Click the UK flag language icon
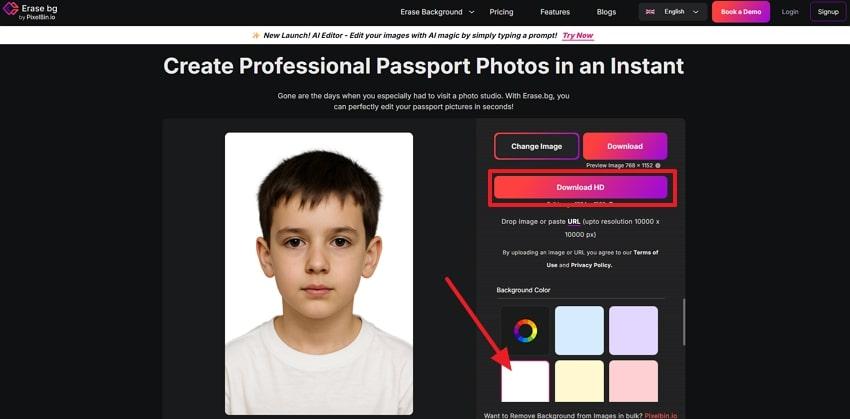This screenshot has width=850, height=419. pos(650,12)
